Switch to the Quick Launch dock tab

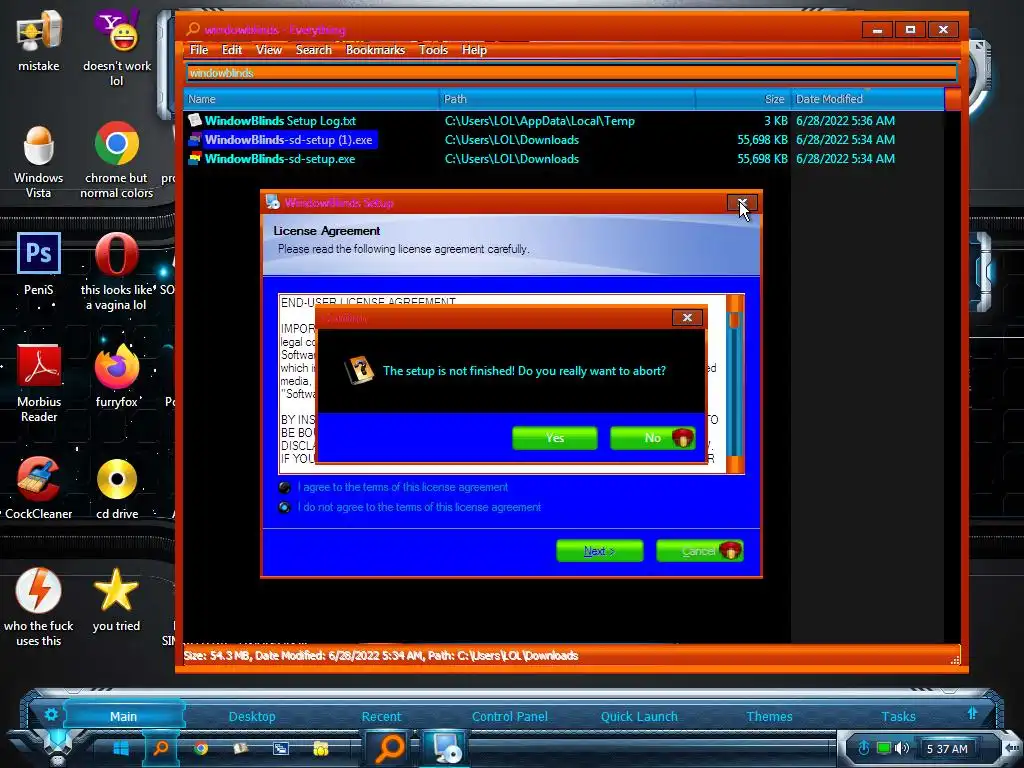[x=639, y=716]
